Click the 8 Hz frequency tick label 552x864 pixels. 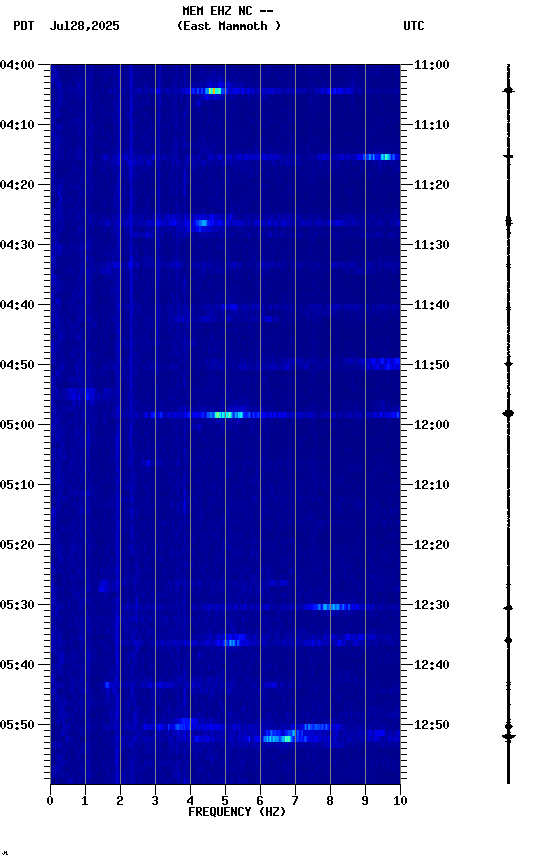pos(330,801)
